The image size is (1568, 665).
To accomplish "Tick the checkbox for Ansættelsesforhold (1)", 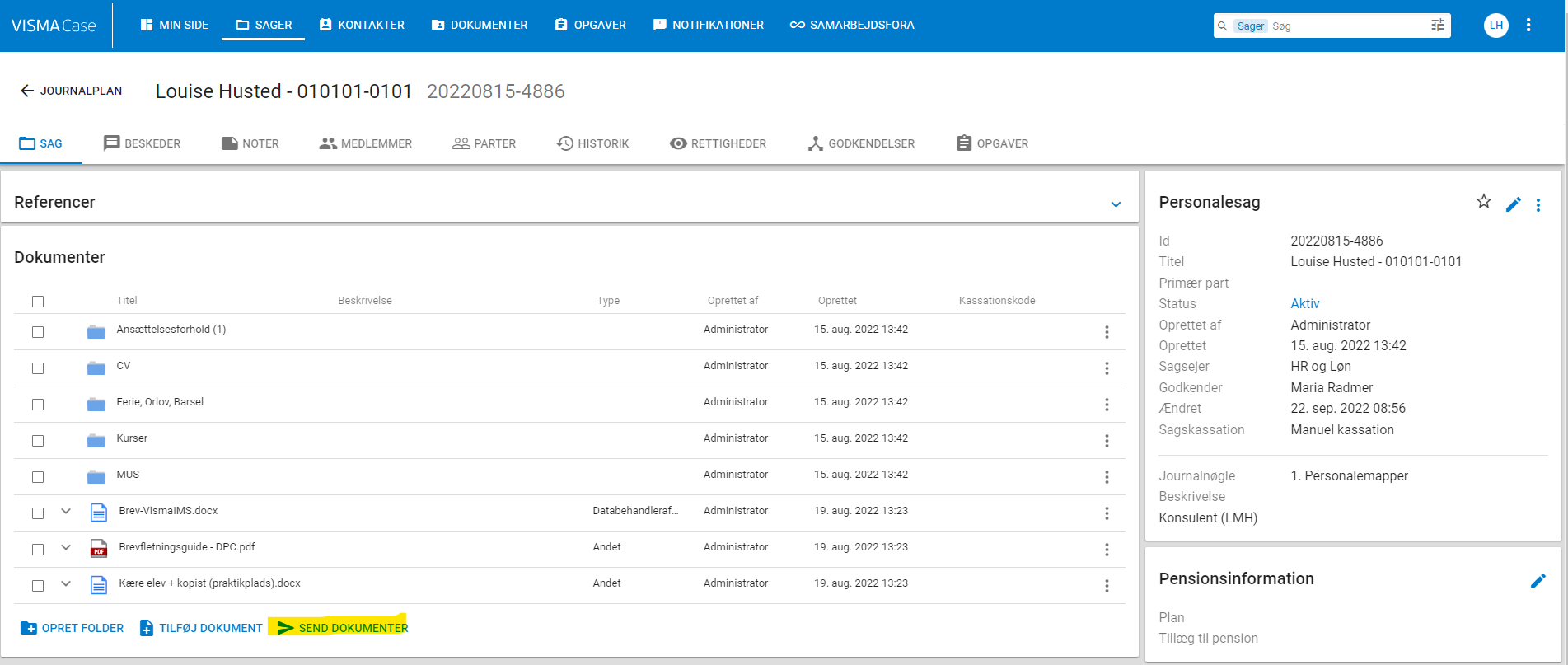I will pos(38,332).
